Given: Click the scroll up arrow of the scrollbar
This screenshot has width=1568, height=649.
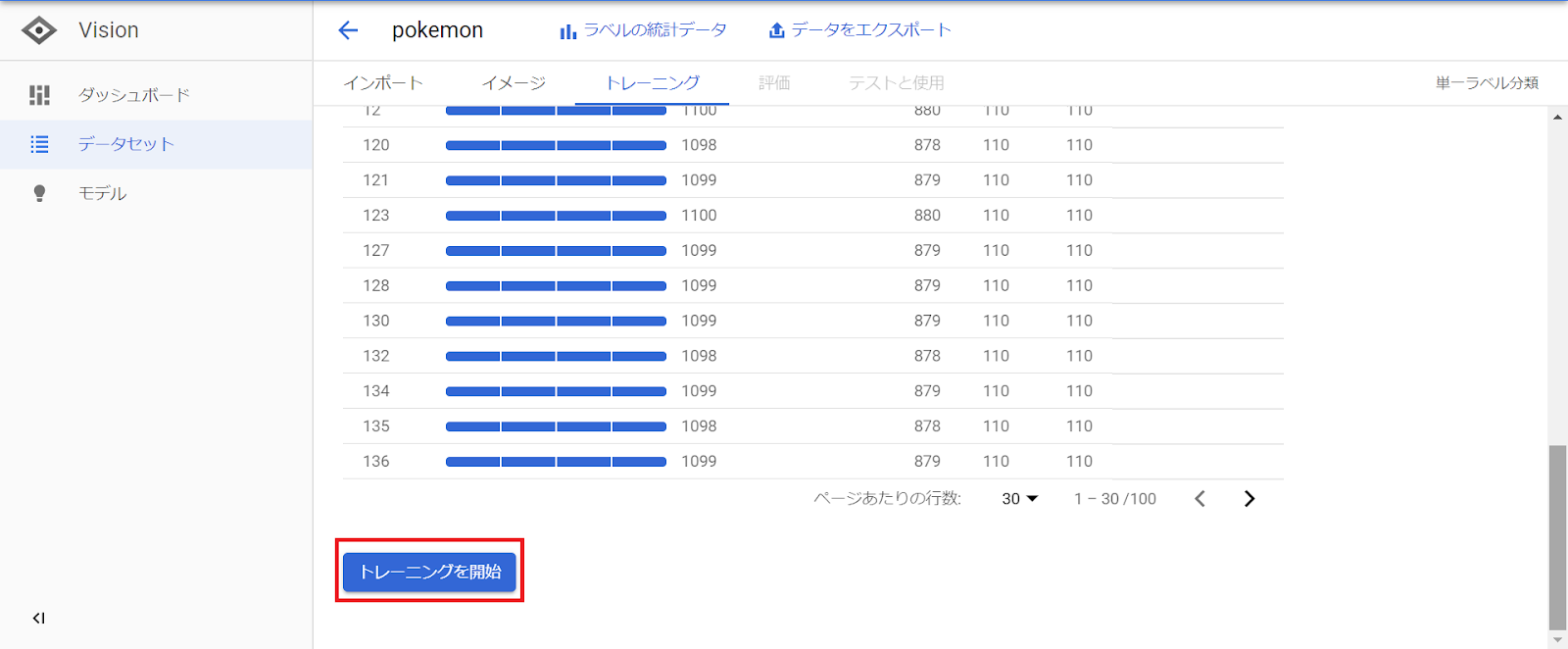Looking at the screenshot, I should tap(1557, 117).
